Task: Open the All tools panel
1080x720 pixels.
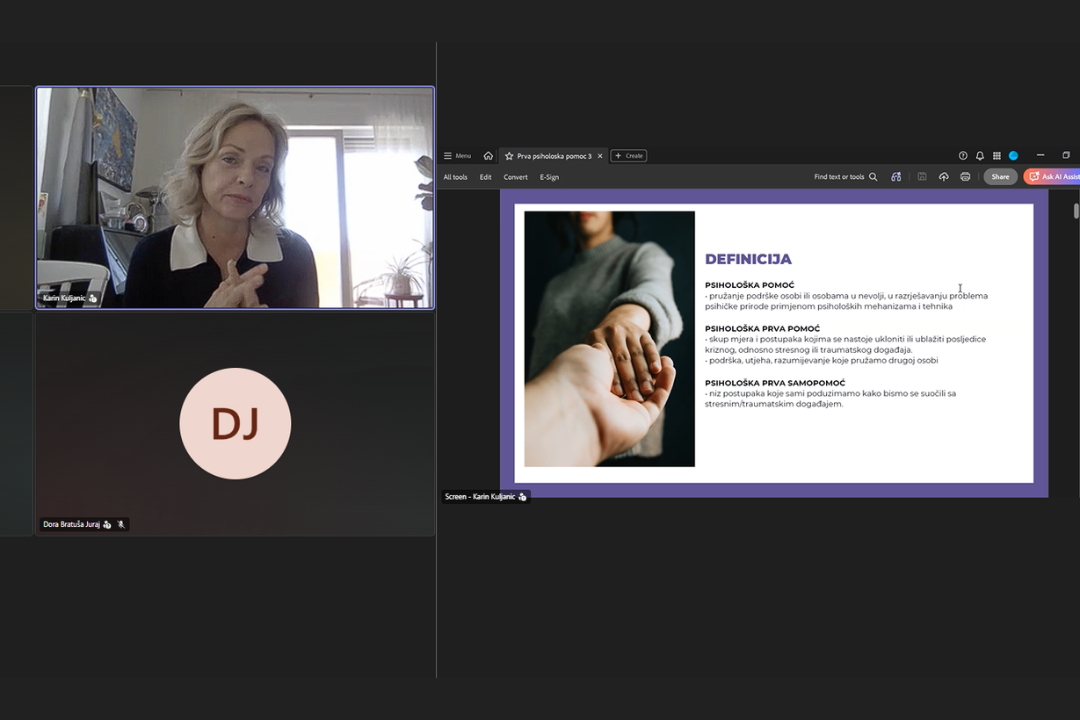Action: [455, 177]
